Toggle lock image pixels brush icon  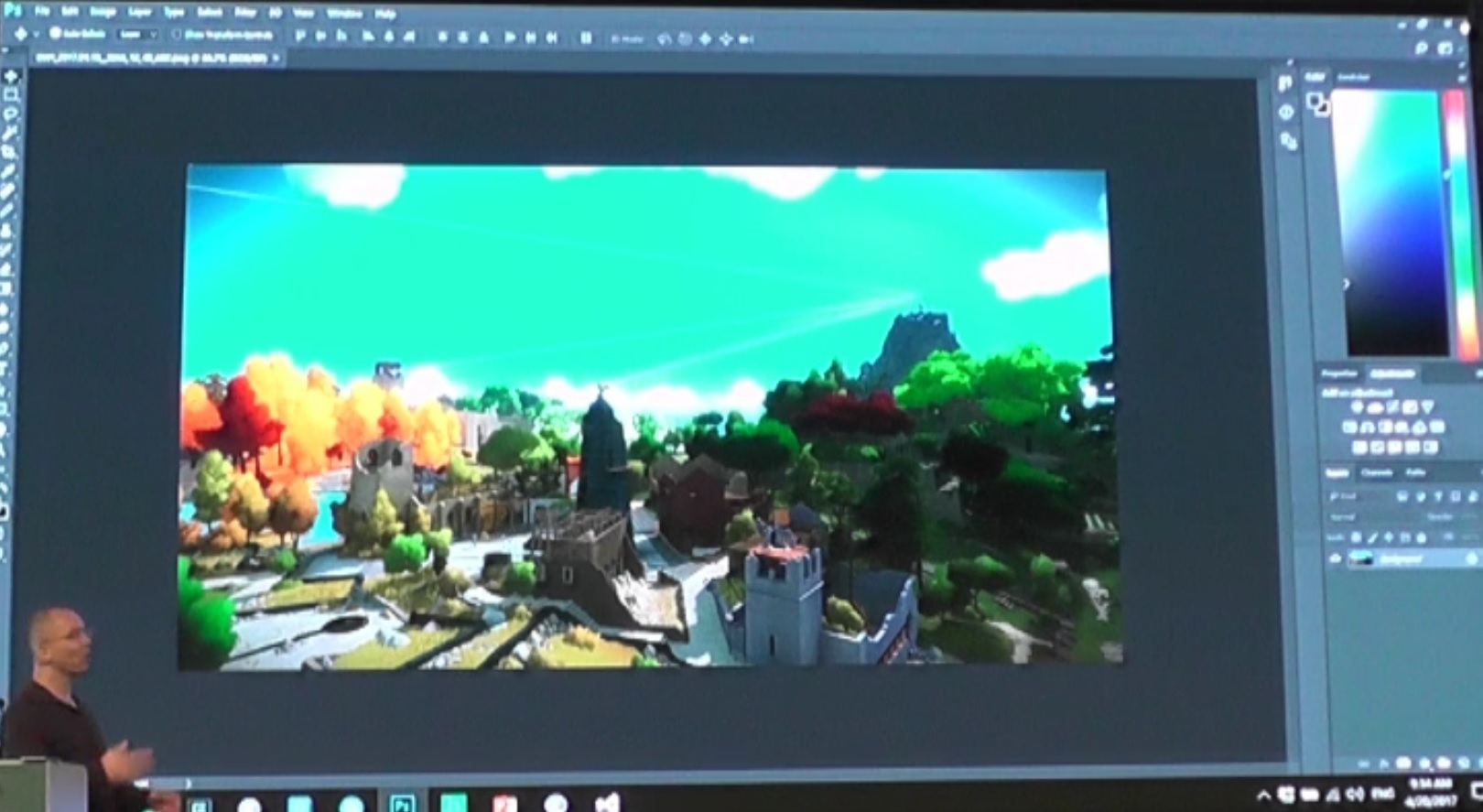(1373, 537)
